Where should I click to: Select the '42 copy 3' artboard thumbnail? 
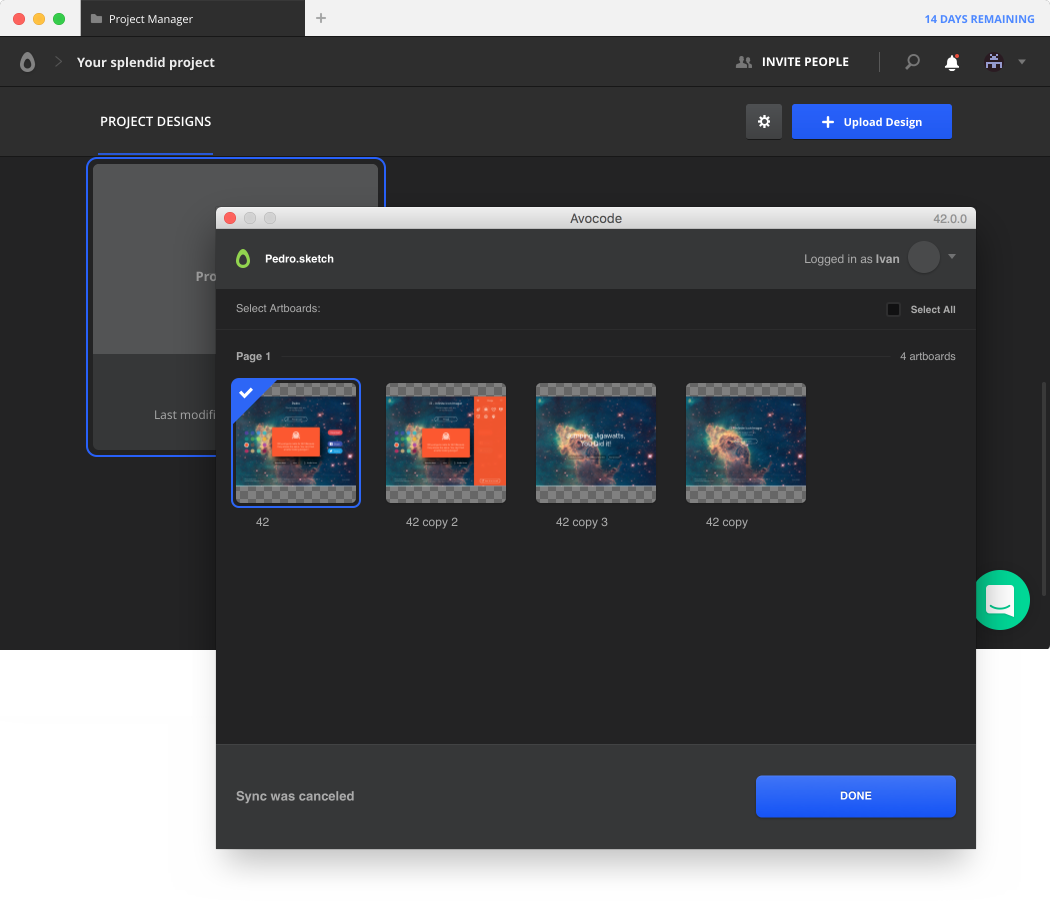coord(596,443)
